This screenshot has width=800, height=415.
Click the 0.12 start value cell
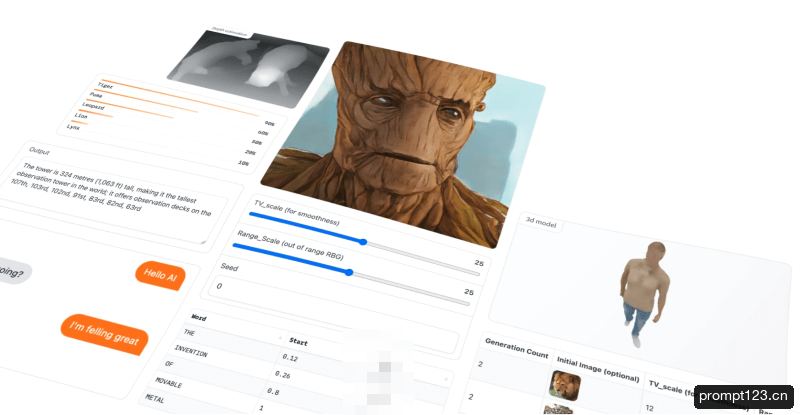290,358
